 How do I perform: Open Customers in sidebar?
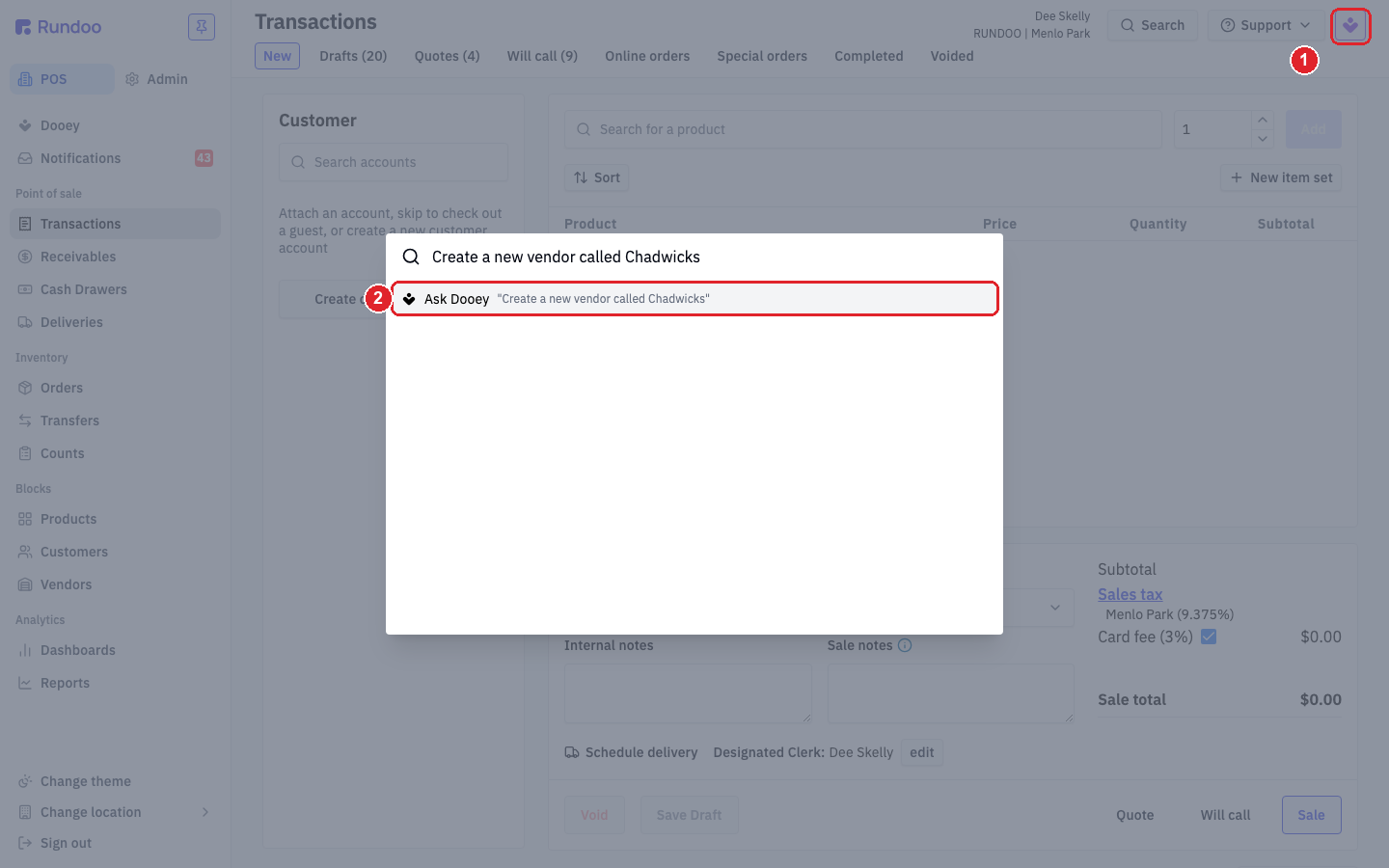[115, 552]
